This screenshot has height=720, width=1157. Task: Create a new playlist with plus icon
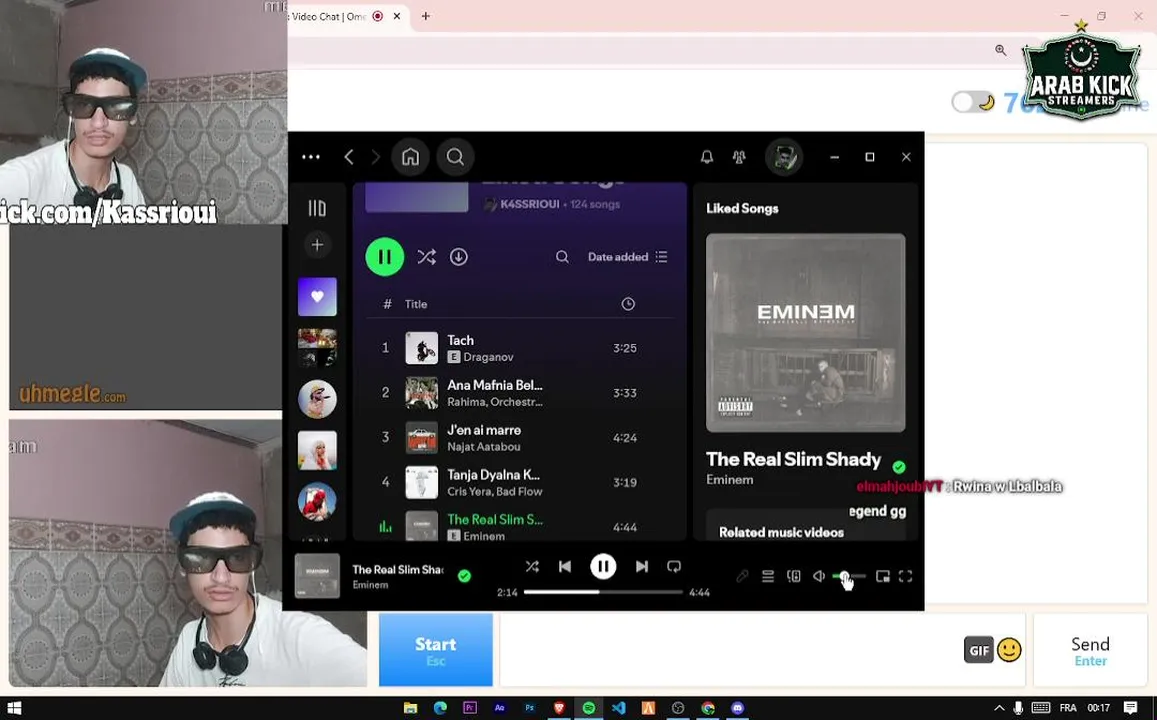(317, 245)
